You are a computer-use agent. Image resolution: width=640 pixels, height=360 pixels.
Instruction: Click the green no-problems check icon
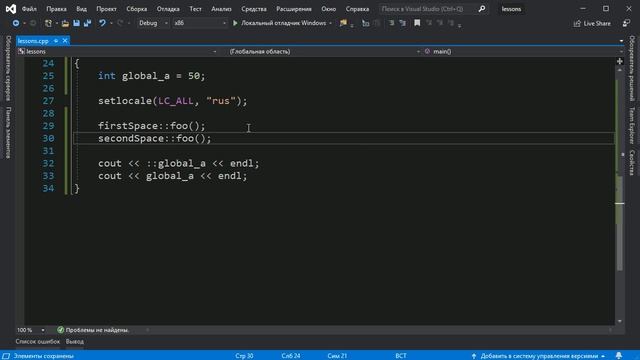pos(60,330)
